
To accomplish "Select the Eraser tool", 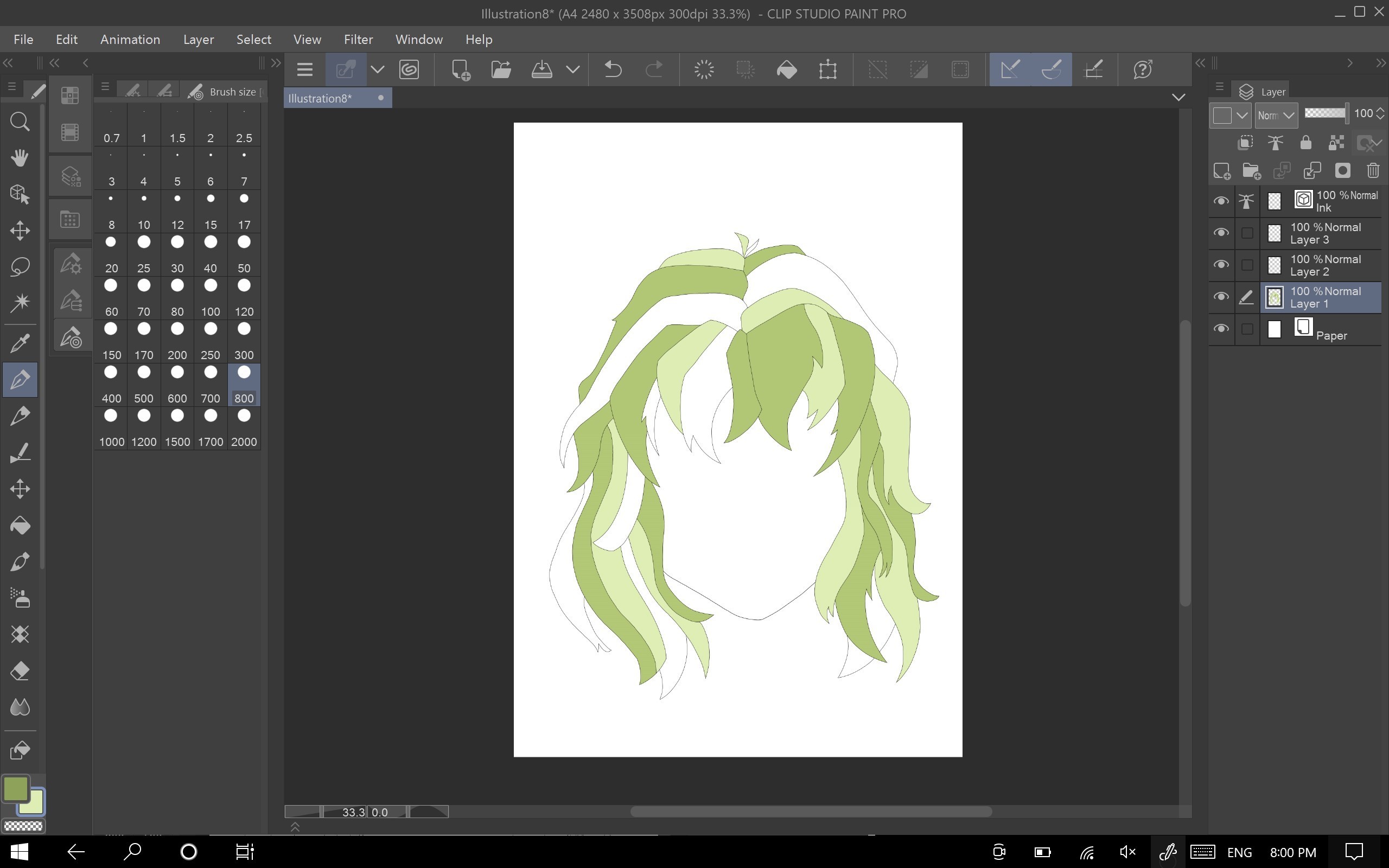I will [20, 671].
